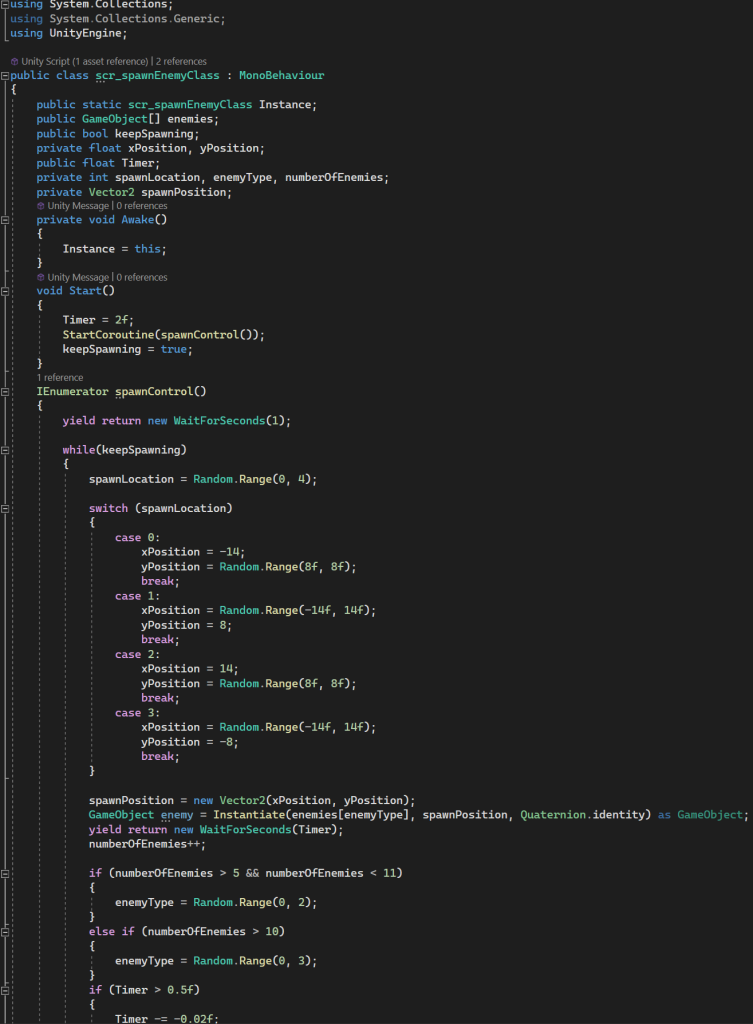Open the '2 references' CodeLens link
The height and width of the screenshot is (1024, 753).
coord(181,61)
